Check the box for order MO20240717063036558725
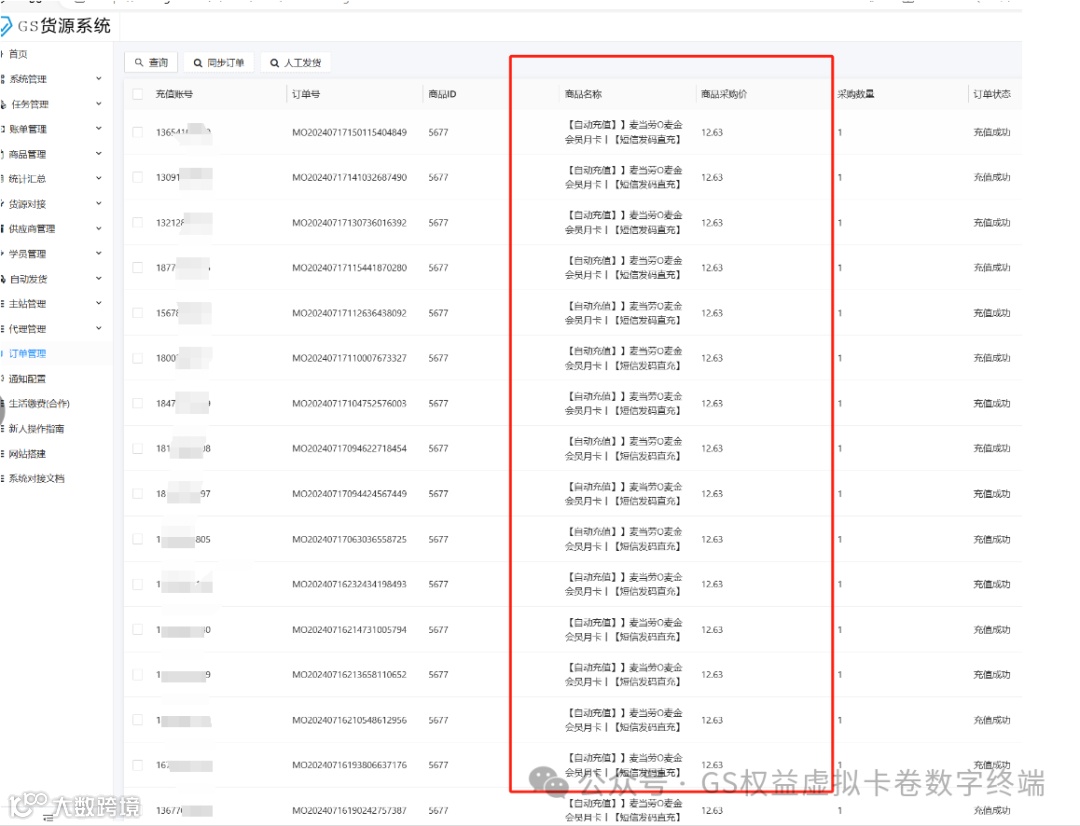The image size is (1080, 826). (138, 539)
